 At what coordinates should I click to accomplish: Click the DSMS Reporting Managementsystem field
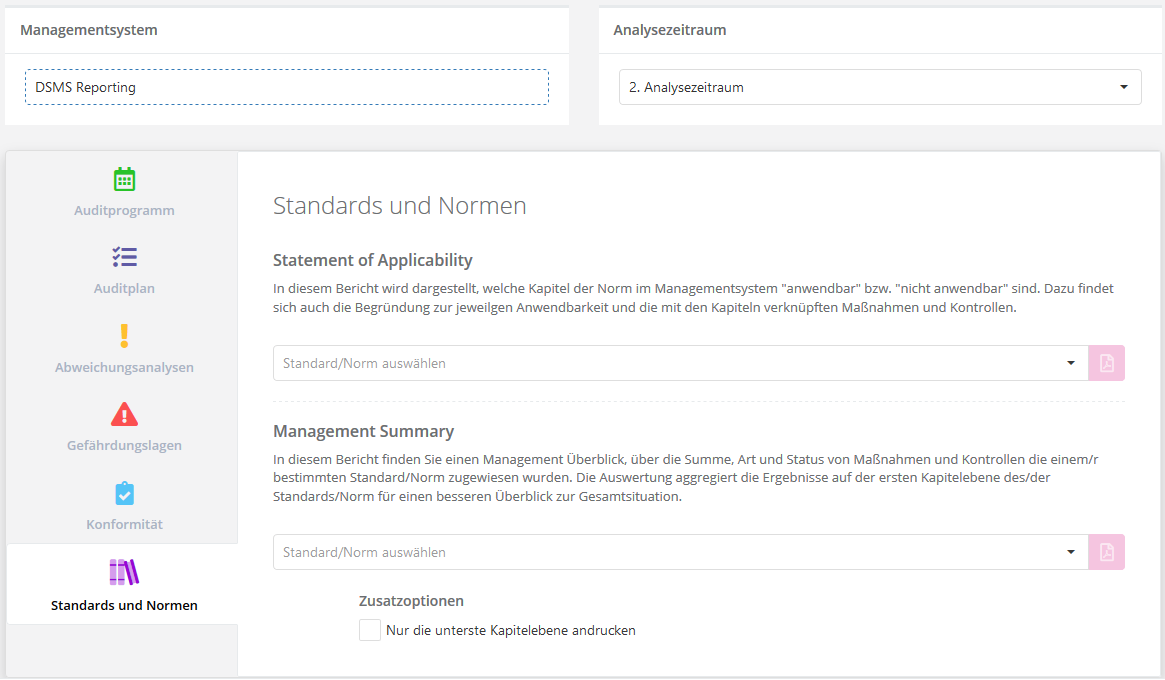click(x=286, y=87)
